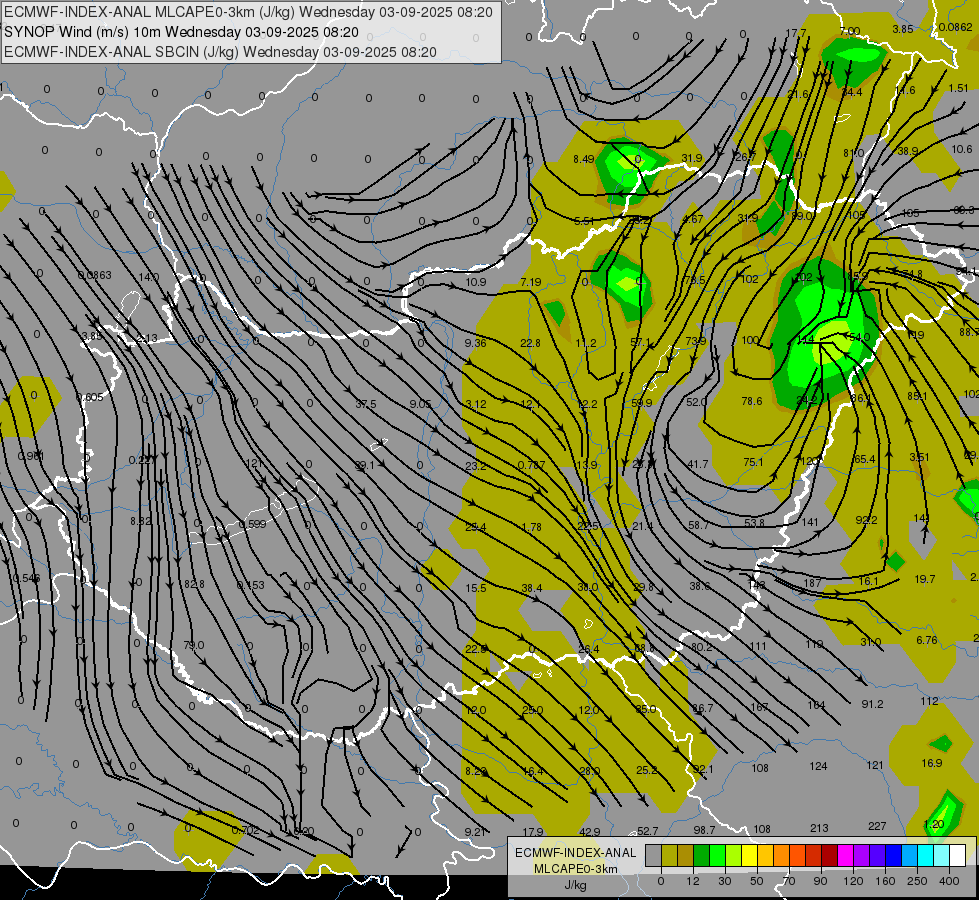Screen dimensions: 979x900
Task: Click legend tick value 70
Action: [x=789, y=881]
